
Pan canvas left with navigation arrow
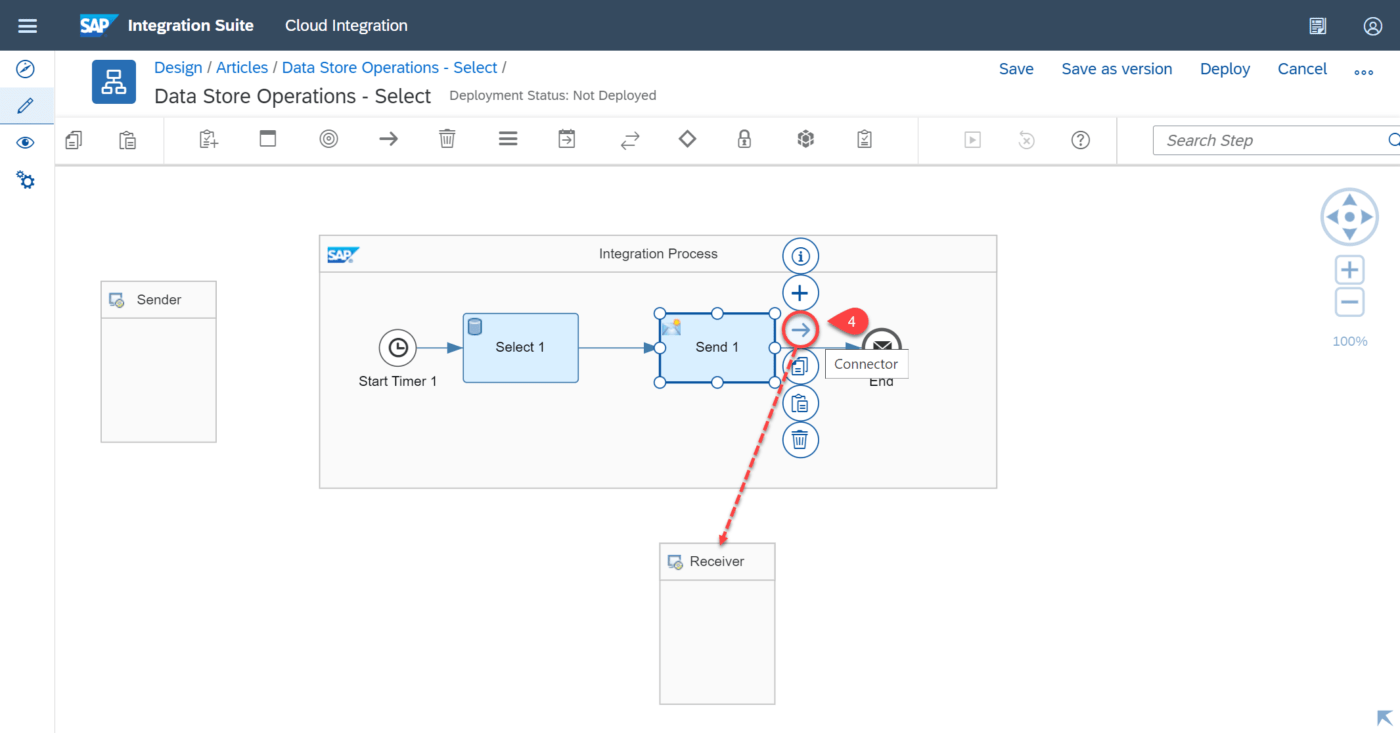(x=1332, y=217)
